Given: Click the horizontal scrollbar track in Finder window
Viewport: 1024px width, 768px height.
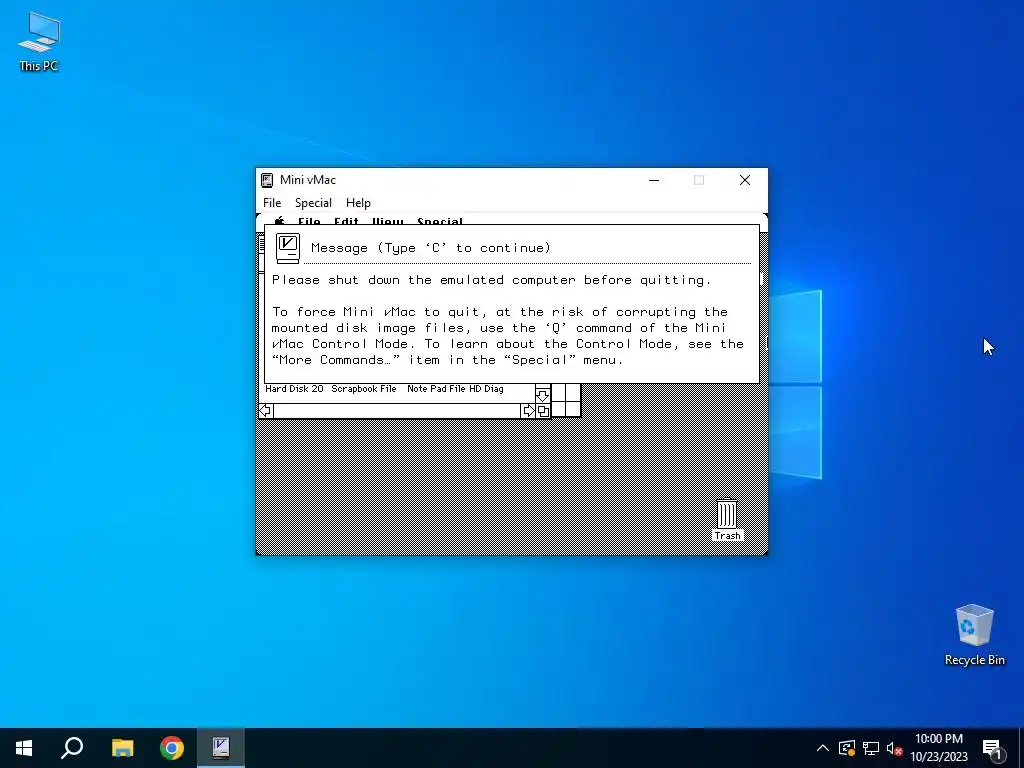Looking at the screenshot, I should pyautogui.click(x=397, y=411).
